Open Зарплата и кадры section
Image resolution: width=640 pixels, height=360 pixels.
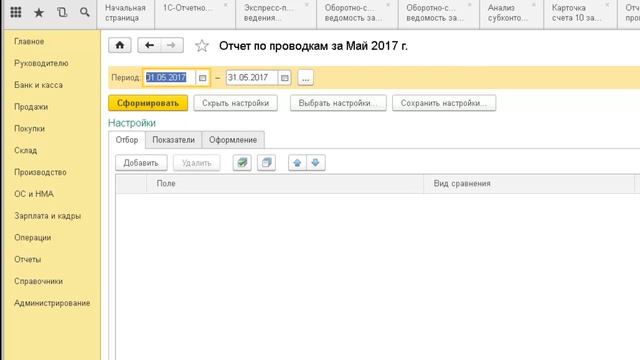tap(47, 216)
